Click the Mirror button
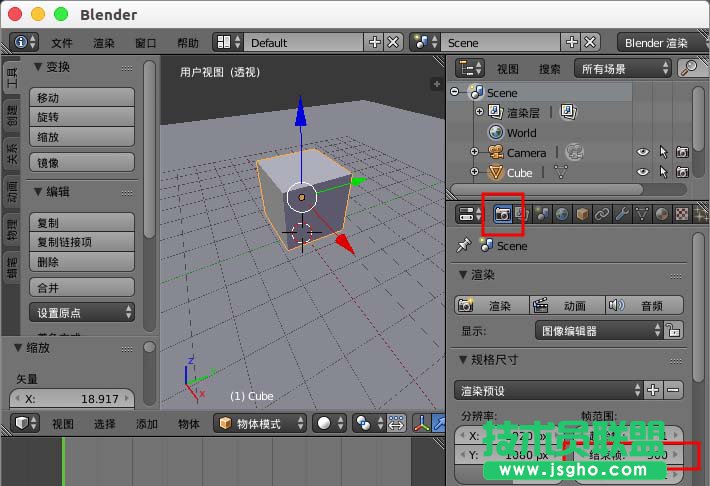 pos(82,163)
